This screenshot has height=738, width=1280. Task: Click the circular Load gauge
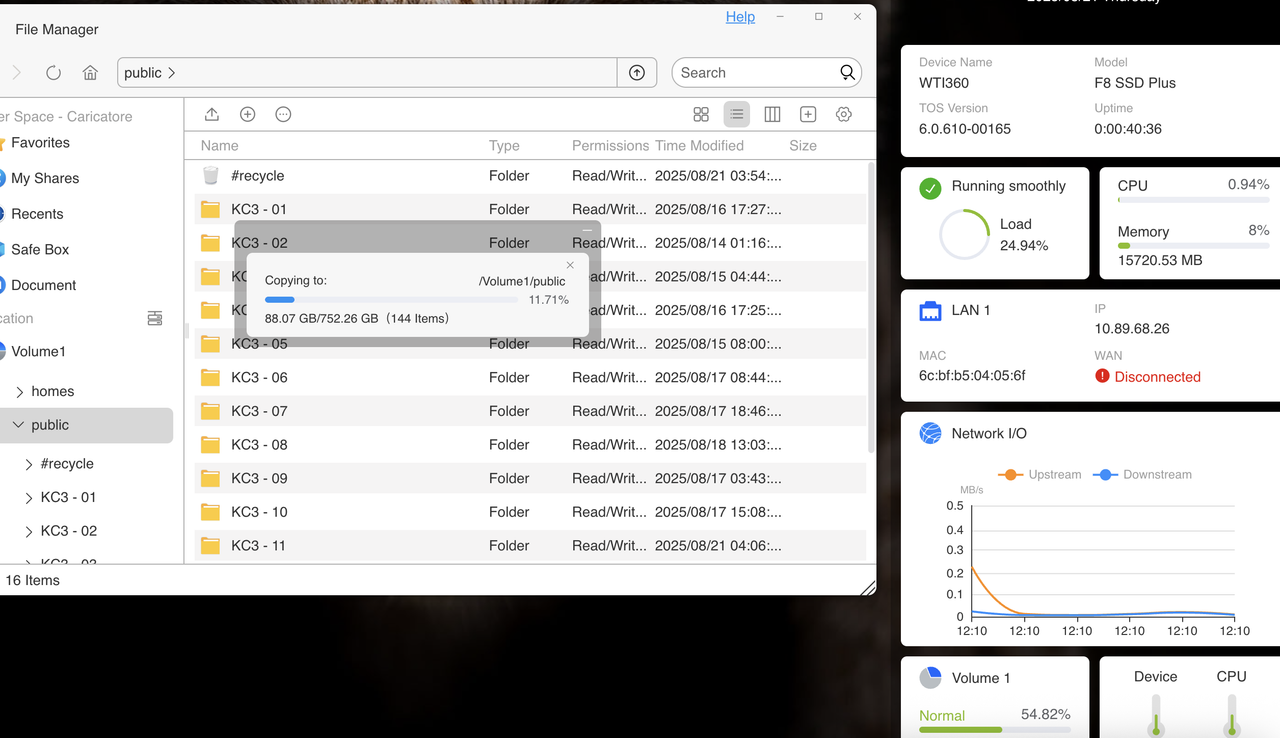pyautogui.click(x=964, y=234)
